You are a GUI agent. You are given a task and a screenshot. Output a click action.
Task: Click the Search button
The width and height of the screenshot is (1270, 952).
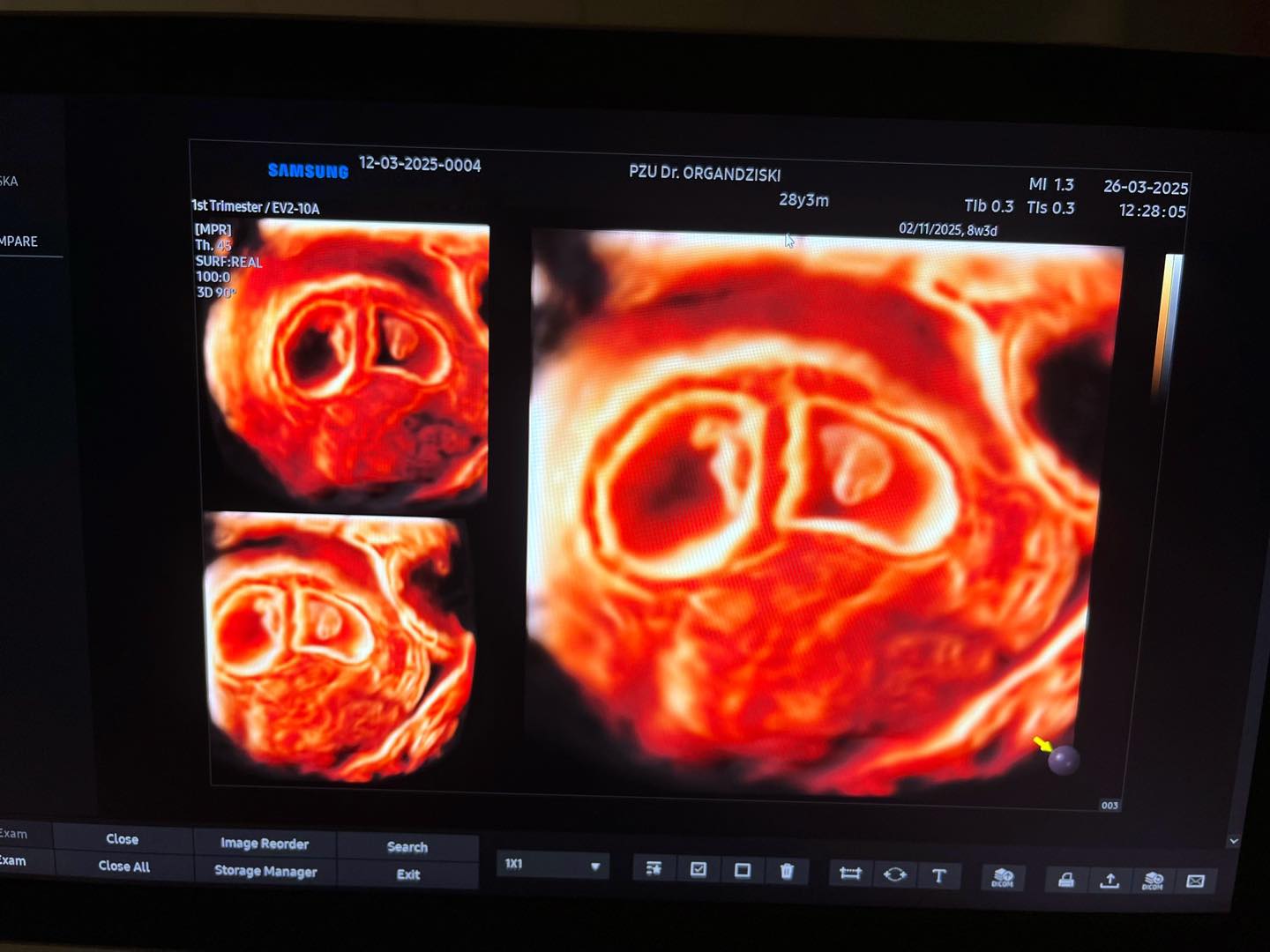coord(407,847)
